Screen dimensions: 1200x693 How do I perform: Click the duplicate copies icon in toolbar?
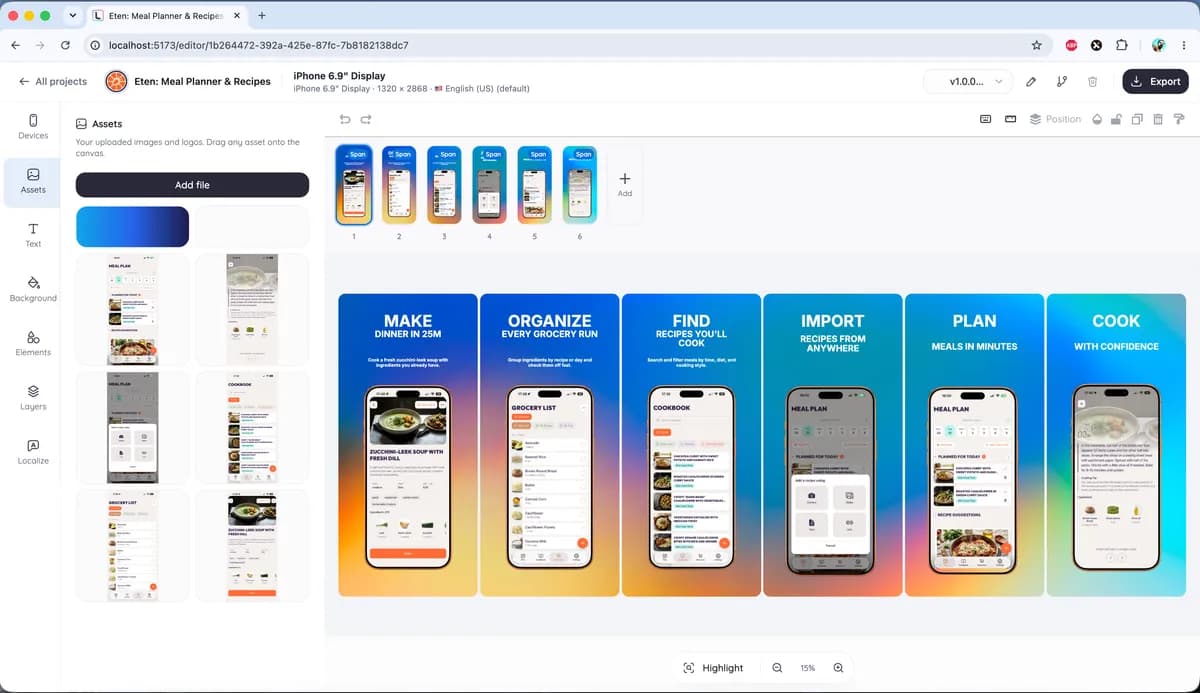tap(1137, 119)
